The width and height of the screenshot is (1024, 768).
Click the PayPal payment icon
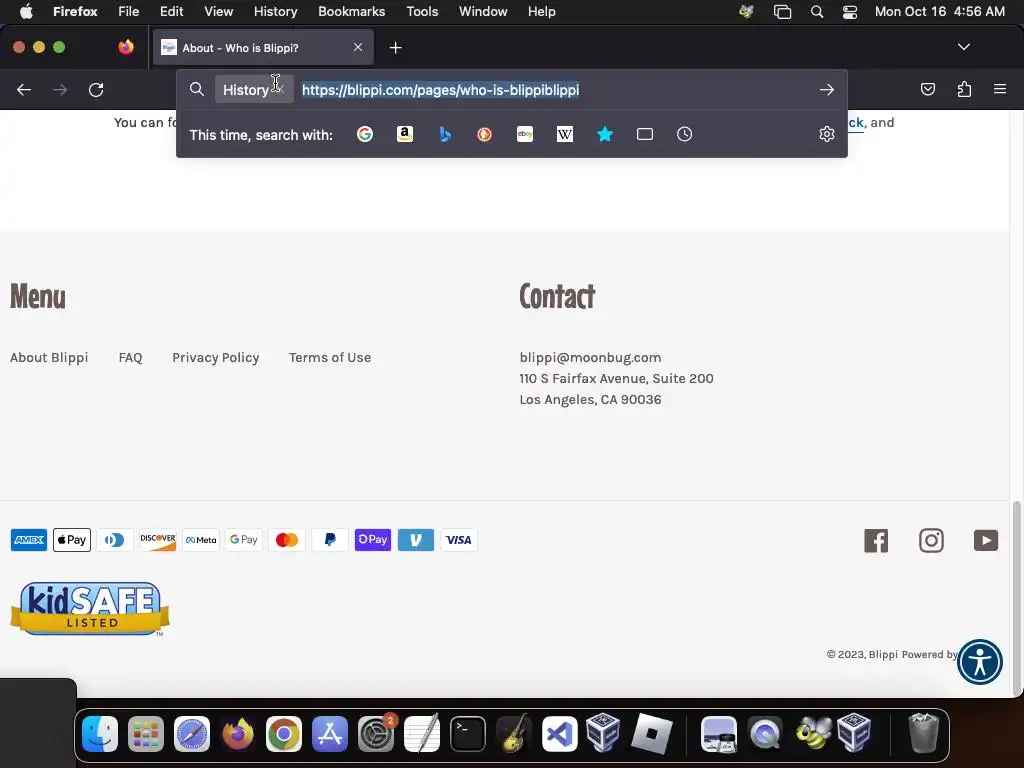coord(330,540)
